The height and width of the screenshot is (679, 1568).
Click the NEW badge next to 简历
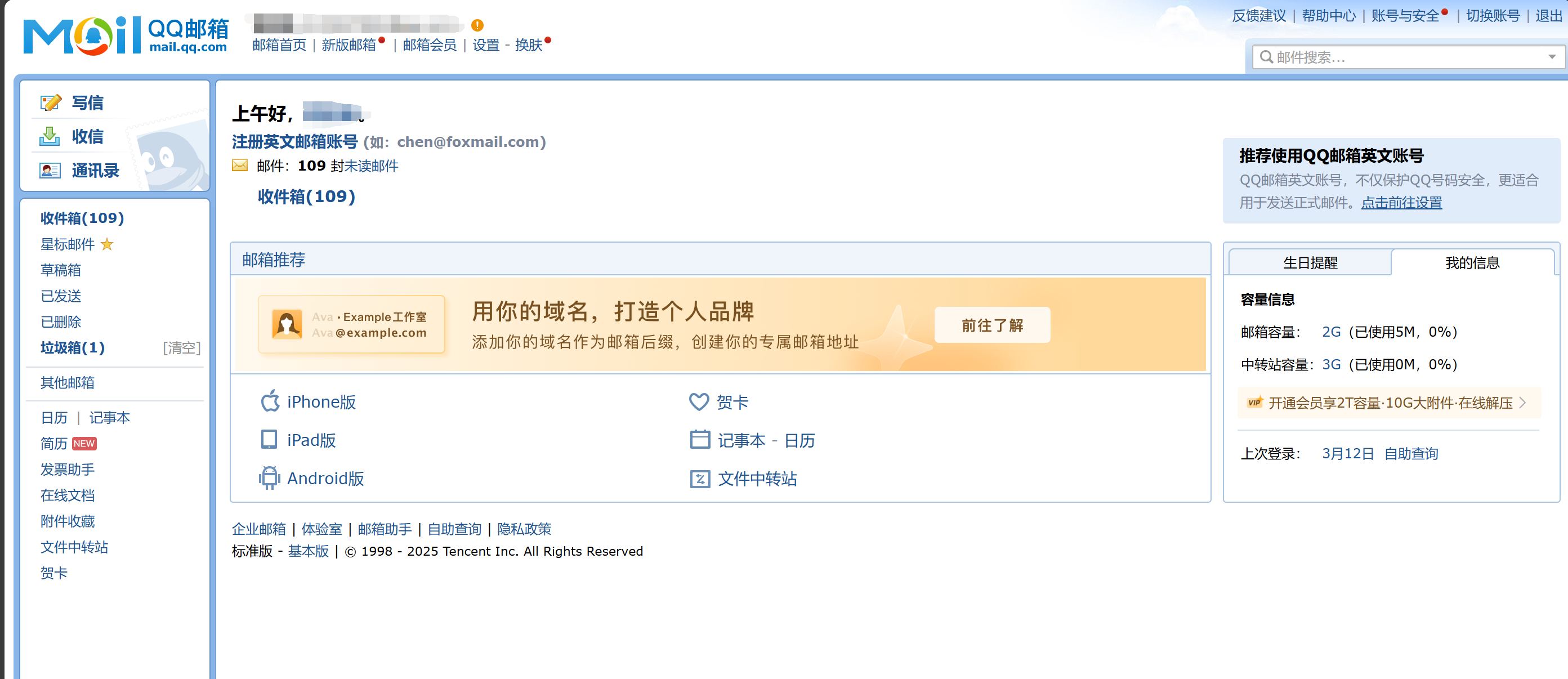click(84, 443)
